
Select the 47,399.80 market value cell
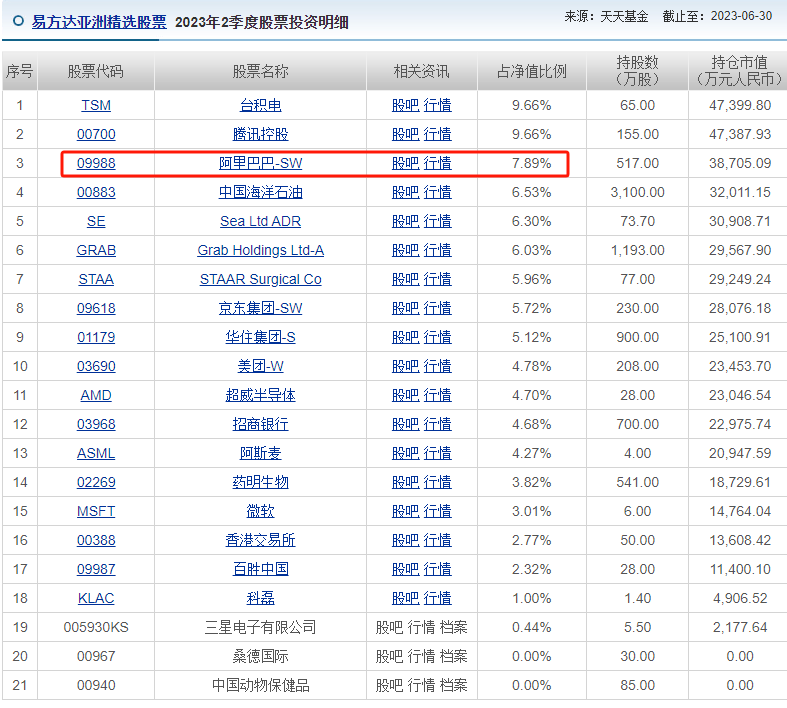pyautogui.click(x=740, y=105)
